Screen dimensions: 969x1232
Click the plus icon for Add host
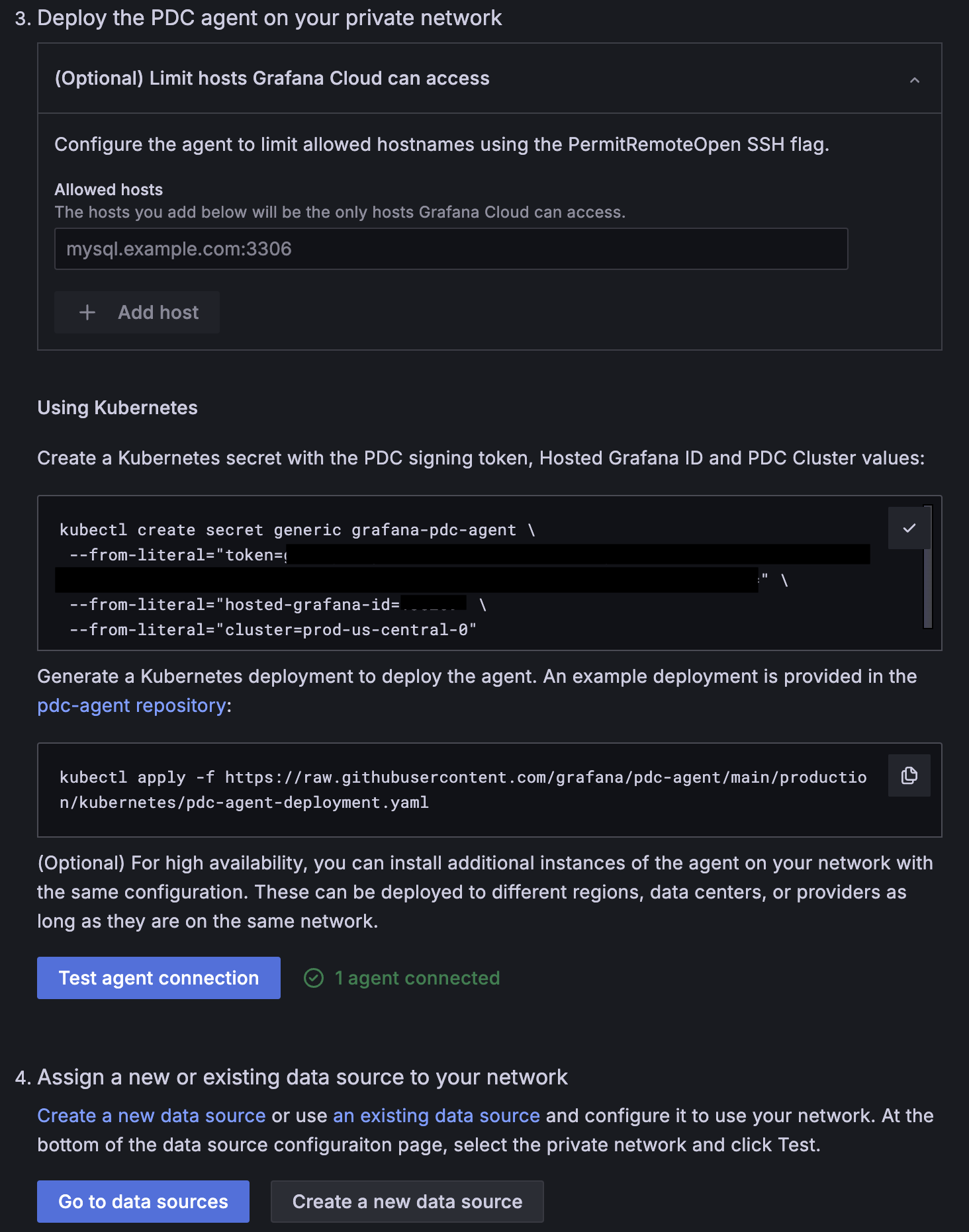point(87,312)
